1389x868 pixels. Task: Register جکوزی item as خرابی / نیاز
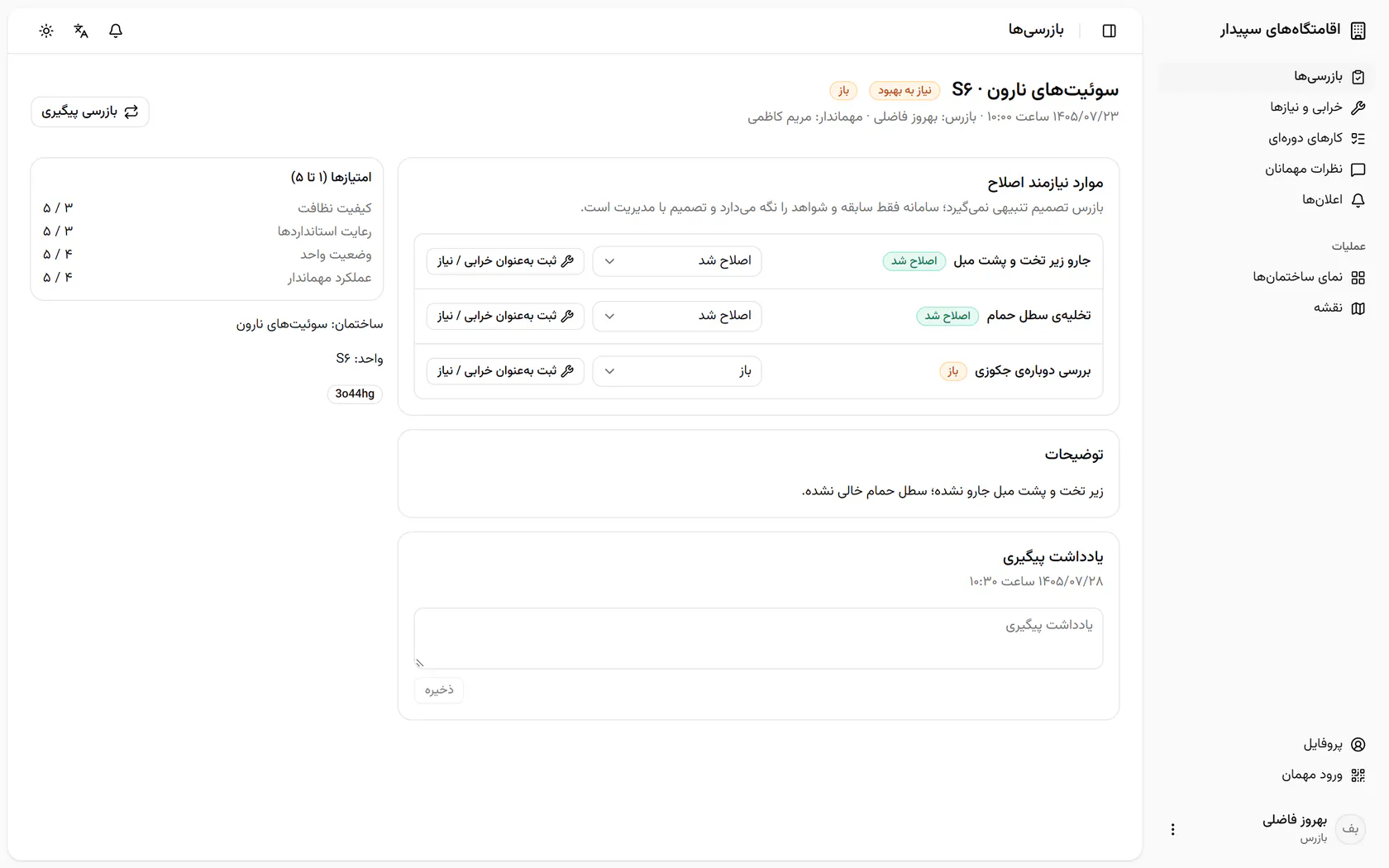pyautogui.click(x=505, y=371)
